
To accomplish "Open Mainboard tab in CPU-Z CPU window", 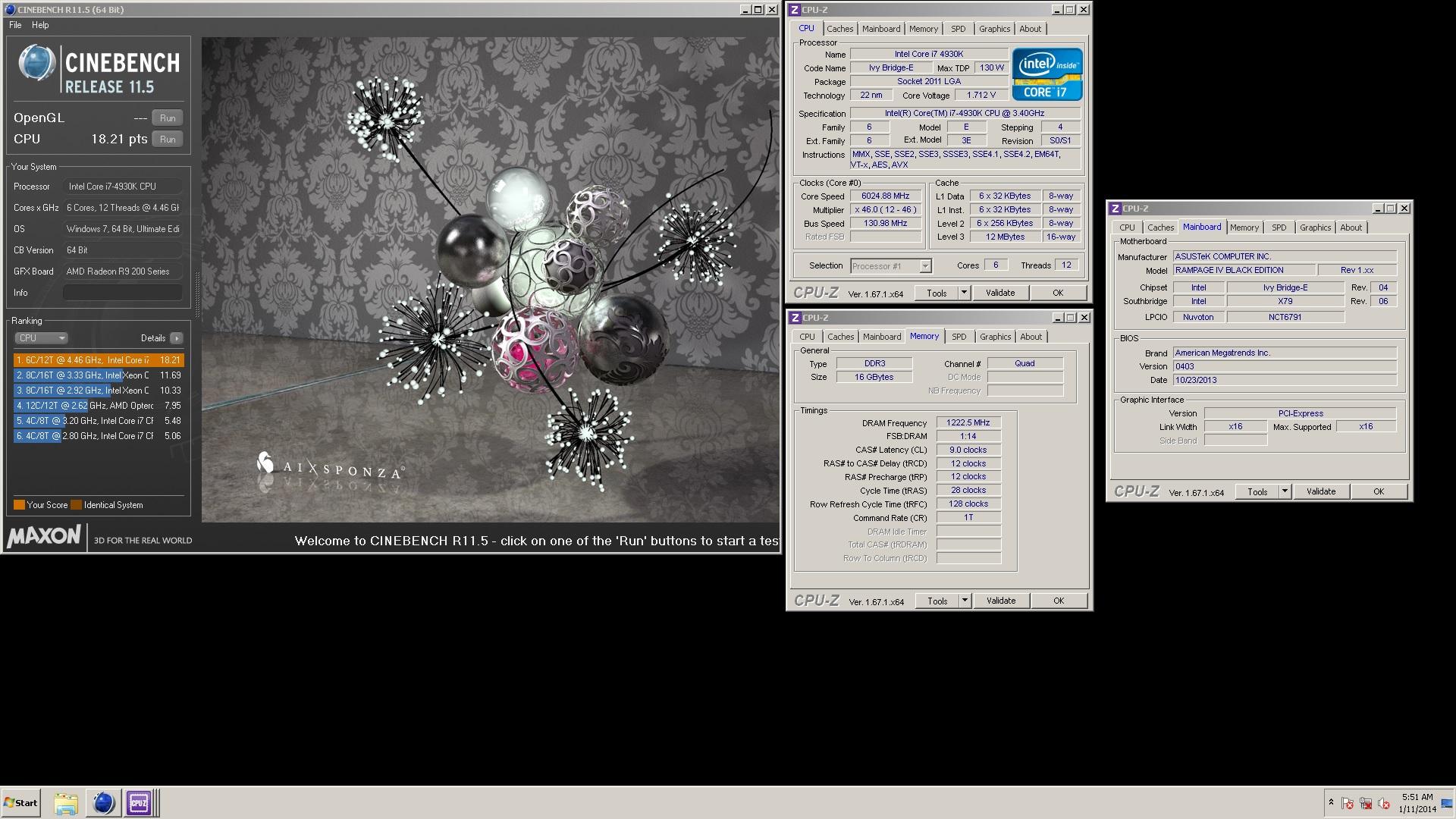I will (x=881, y=29).
